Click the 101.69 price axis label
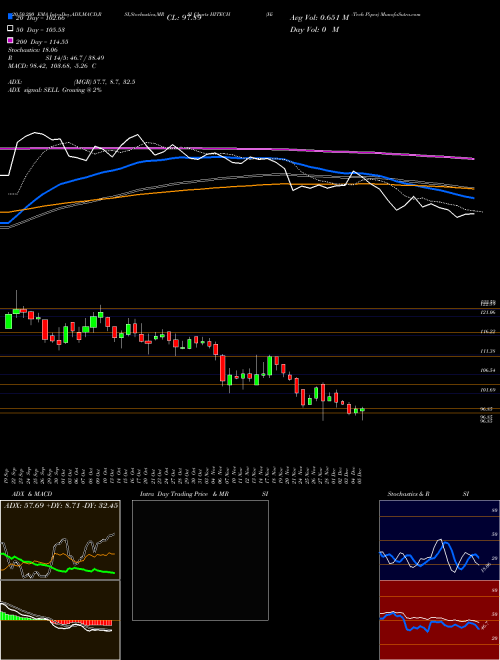 (487, 390)
